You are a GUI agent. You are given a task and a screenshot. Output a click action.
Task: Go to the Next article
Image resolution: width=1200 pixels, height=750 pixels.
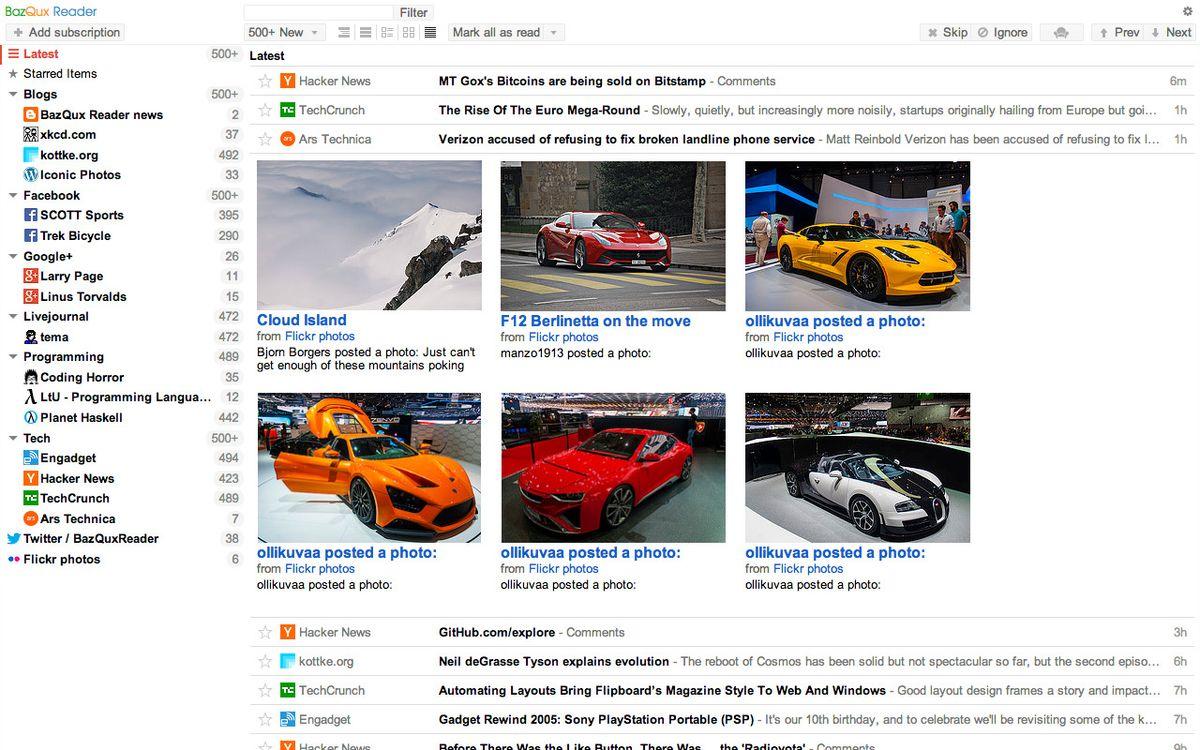pos(1171,32)
